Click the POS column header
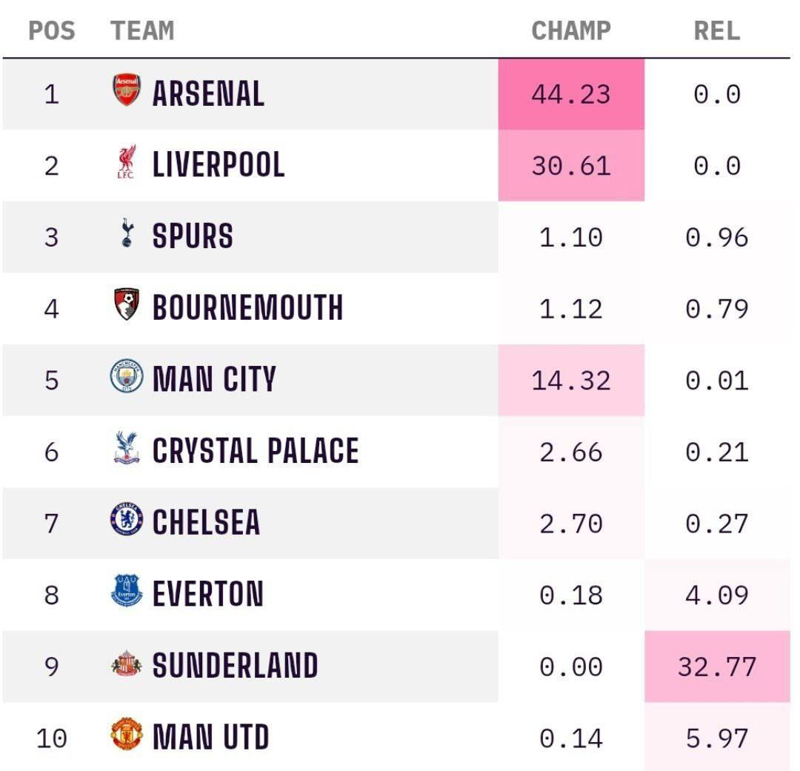This screenshot has width=800, height=771. pyautogui.click(x=51, y=31)
